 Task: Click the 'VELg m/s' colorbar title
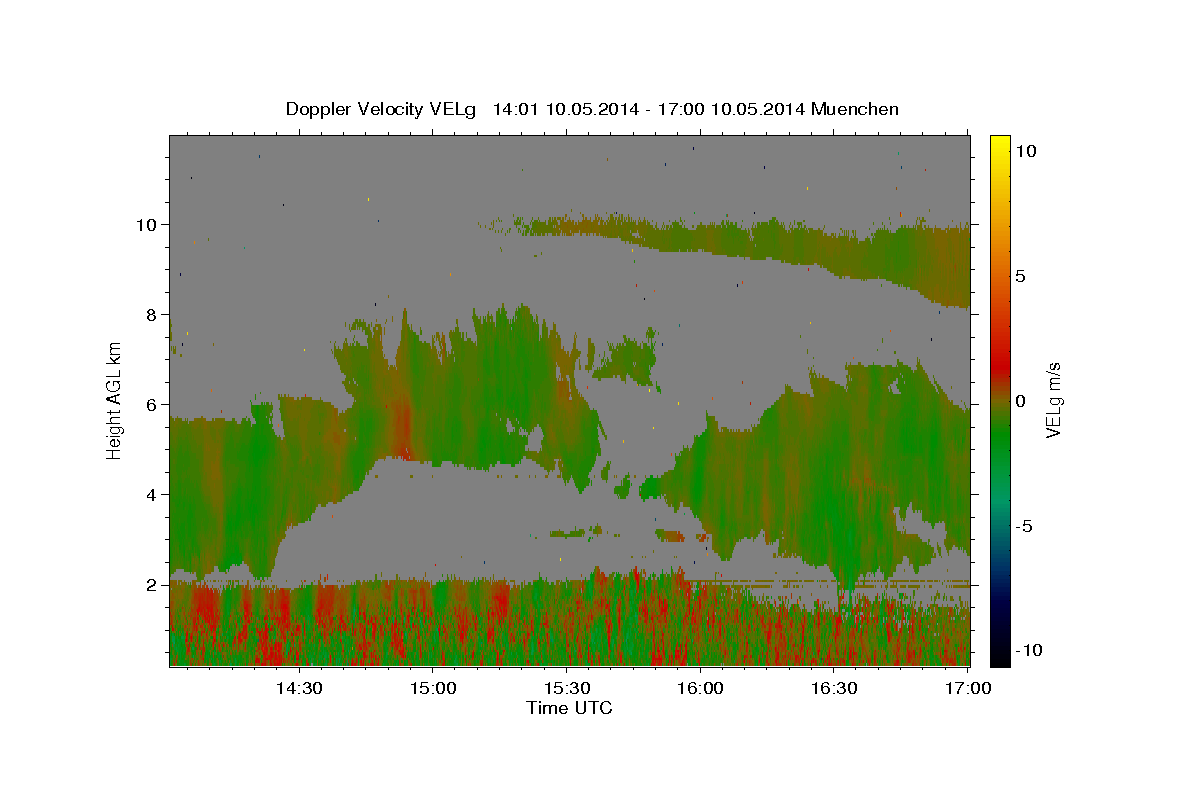pyautogui.click(x=1054, y=400)
